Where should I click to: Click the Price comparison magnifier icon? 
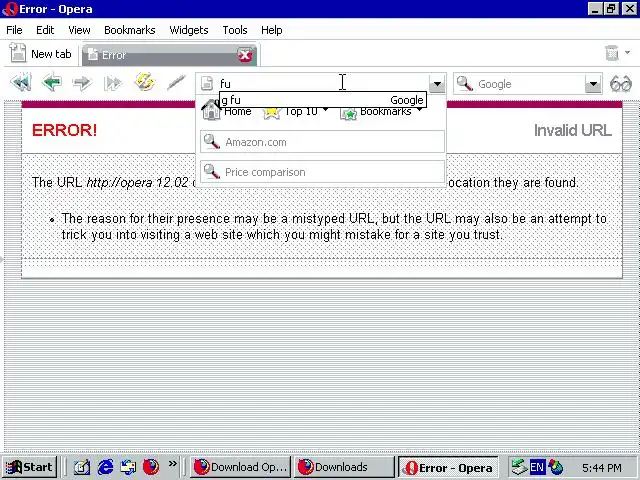[x=212, y=171]
